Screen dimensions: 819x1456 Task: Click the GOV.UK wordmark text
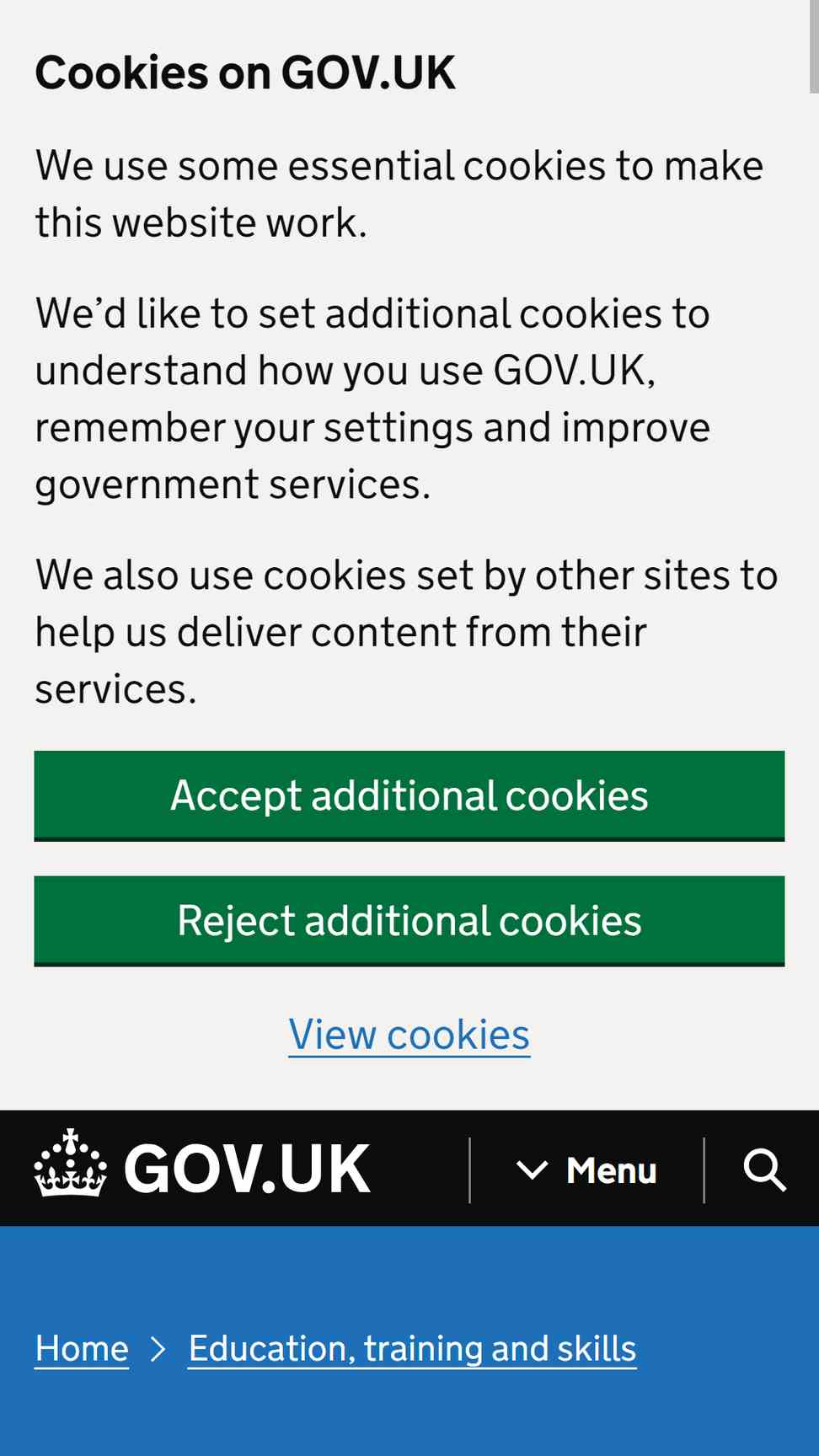[247, 1169]
